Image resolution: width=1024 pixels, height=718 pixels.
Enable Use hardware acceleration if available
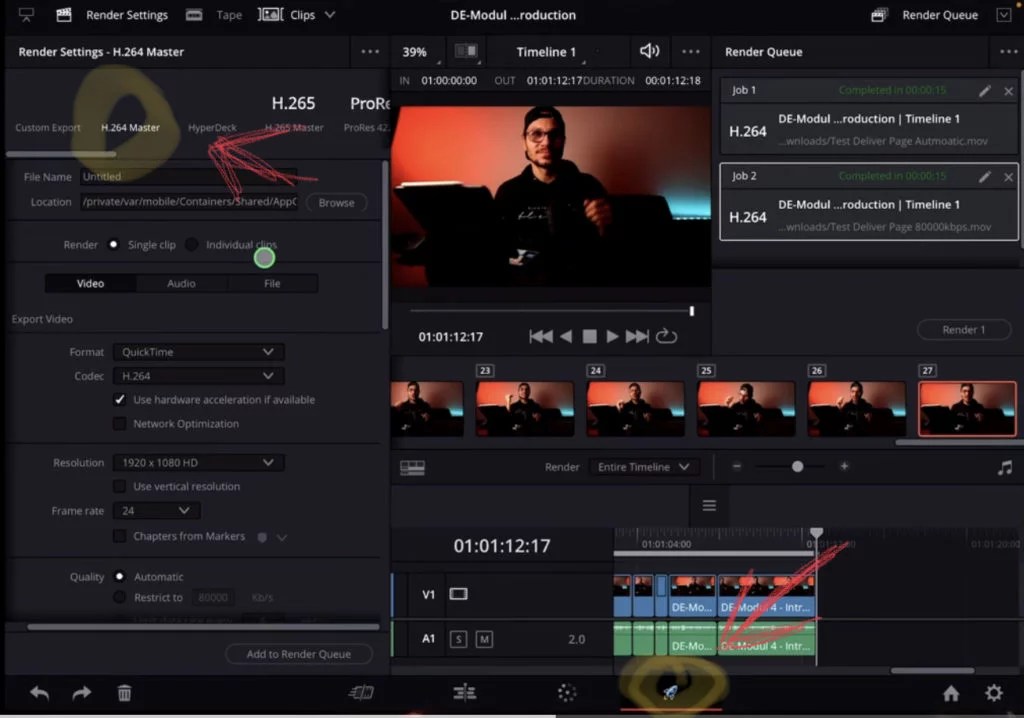click(x=121, y=398)
